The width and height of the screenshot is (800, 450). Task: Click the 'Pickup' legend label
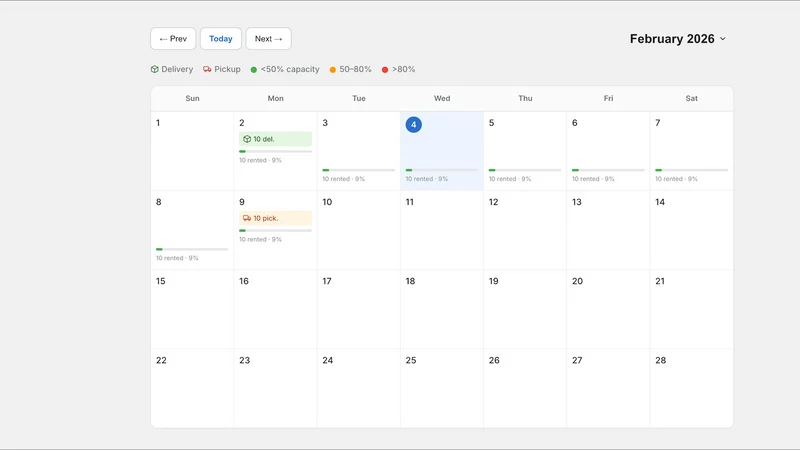pos(227,69)
